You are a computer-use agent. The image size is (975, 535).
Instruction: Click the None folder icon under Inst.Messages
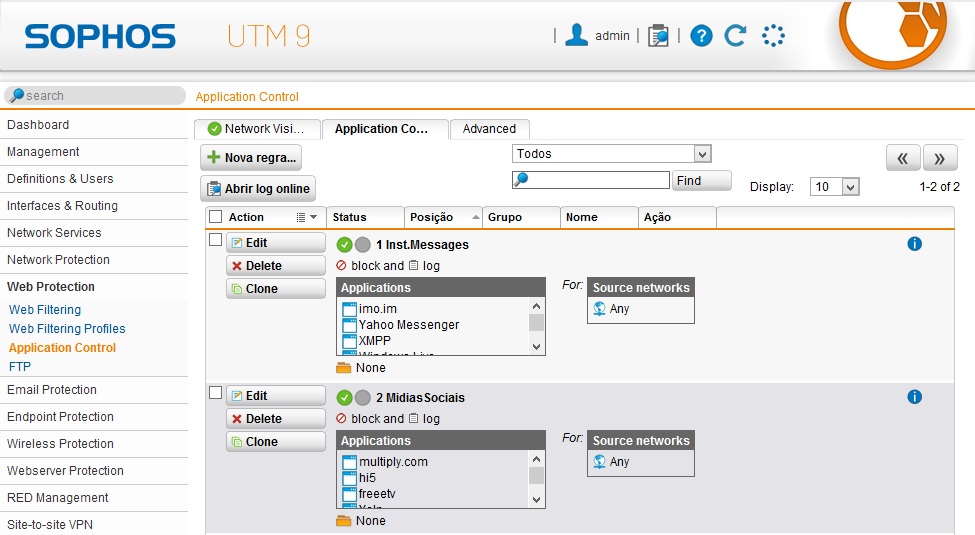pyautogui.click(x=344, y=368)
